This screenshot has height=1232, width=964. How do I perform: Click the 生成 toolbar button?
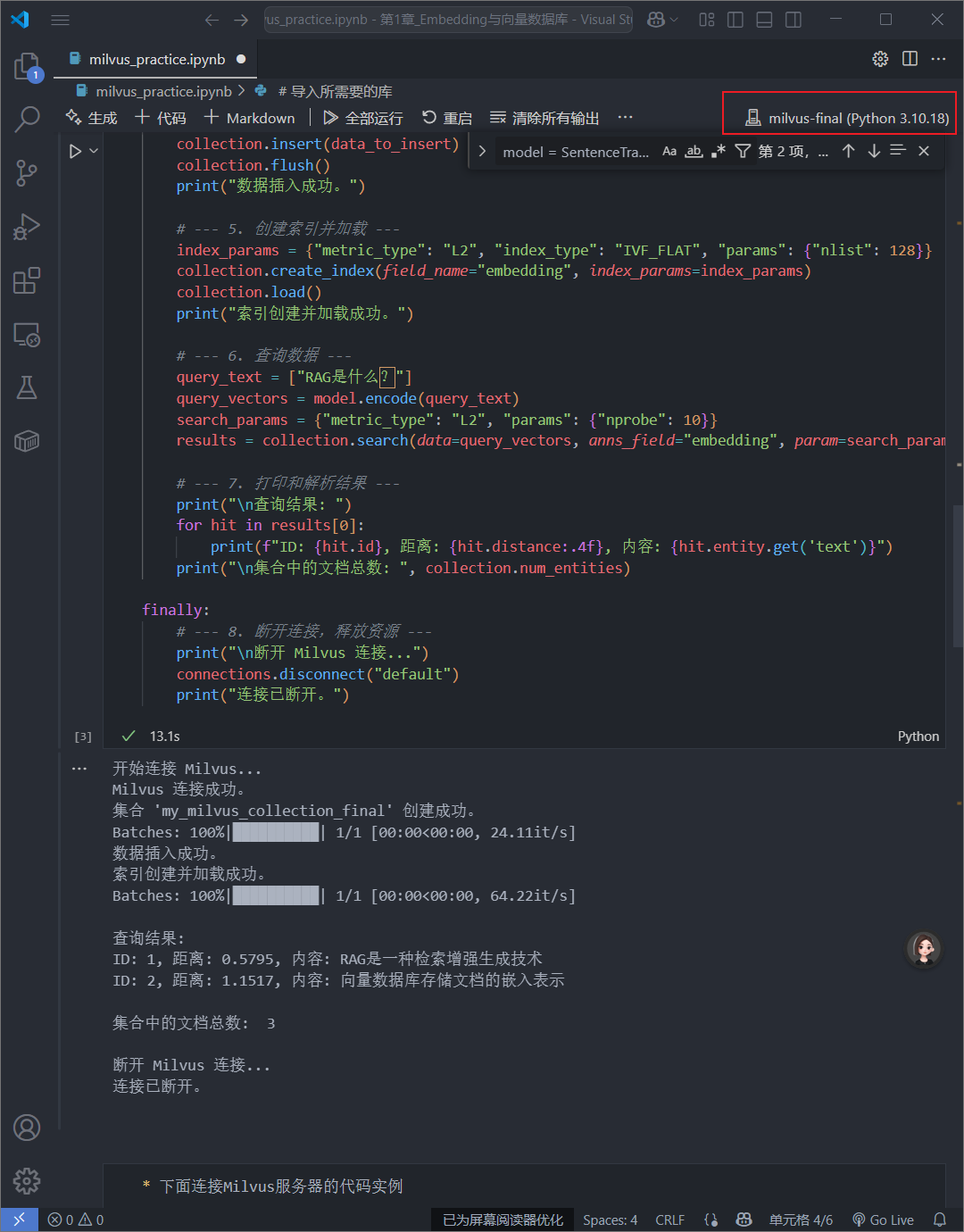point(91,118)
